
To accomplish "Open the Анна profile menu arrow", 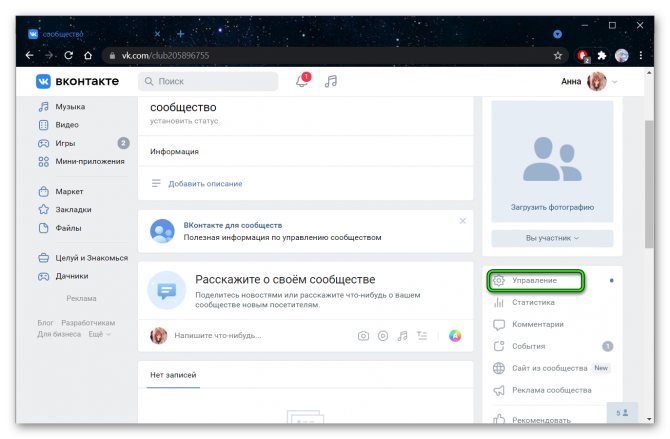I will (x=614, y=82).
